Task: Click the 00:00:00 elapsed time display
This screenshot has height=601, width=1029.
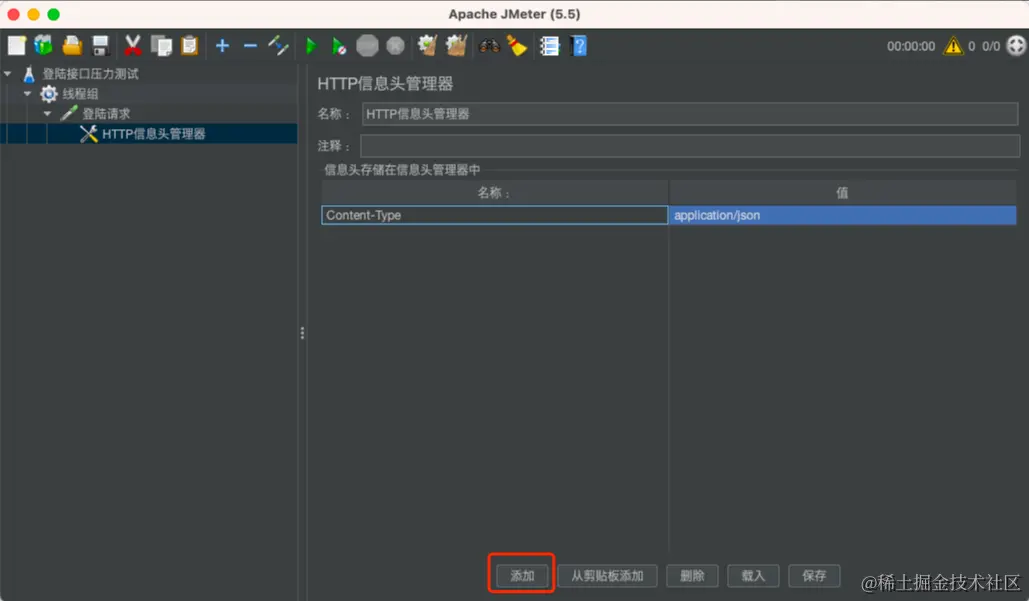Action: pyautogui.click(x=911, y=47)
